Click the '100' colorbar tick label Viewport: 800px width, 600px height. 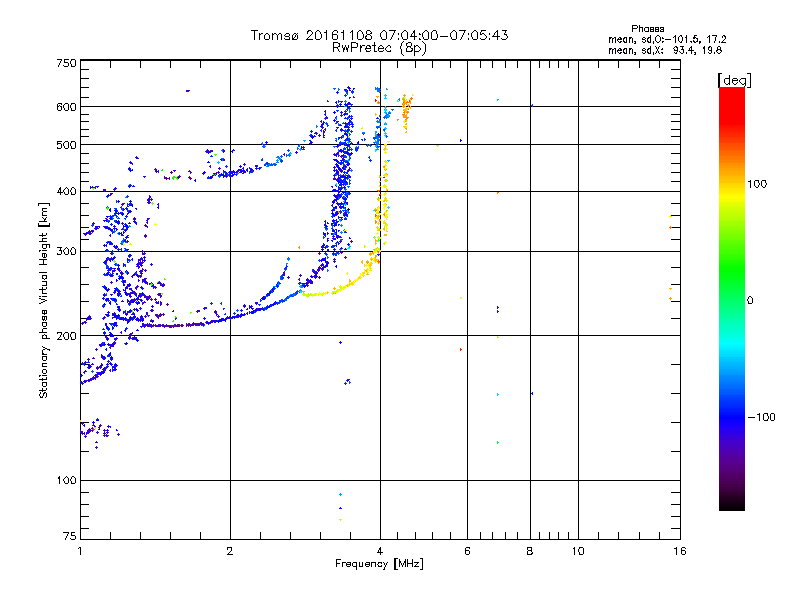757,184
